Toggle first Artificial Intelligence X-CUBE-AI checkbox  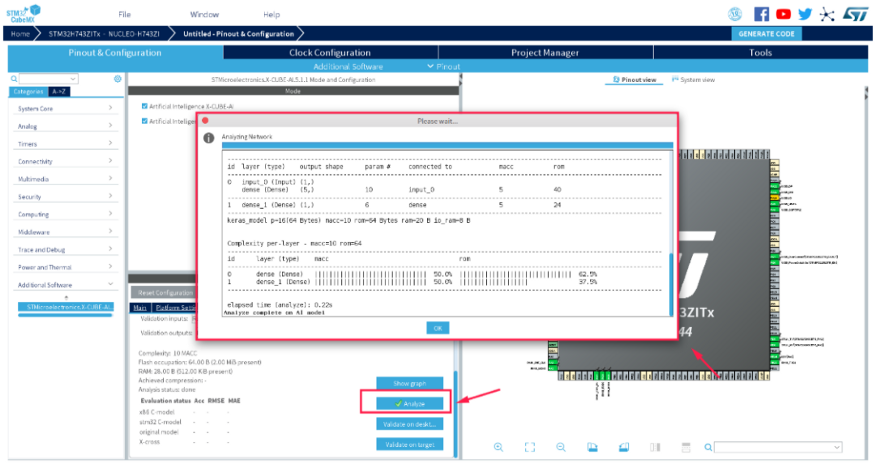tap(145, 106)
